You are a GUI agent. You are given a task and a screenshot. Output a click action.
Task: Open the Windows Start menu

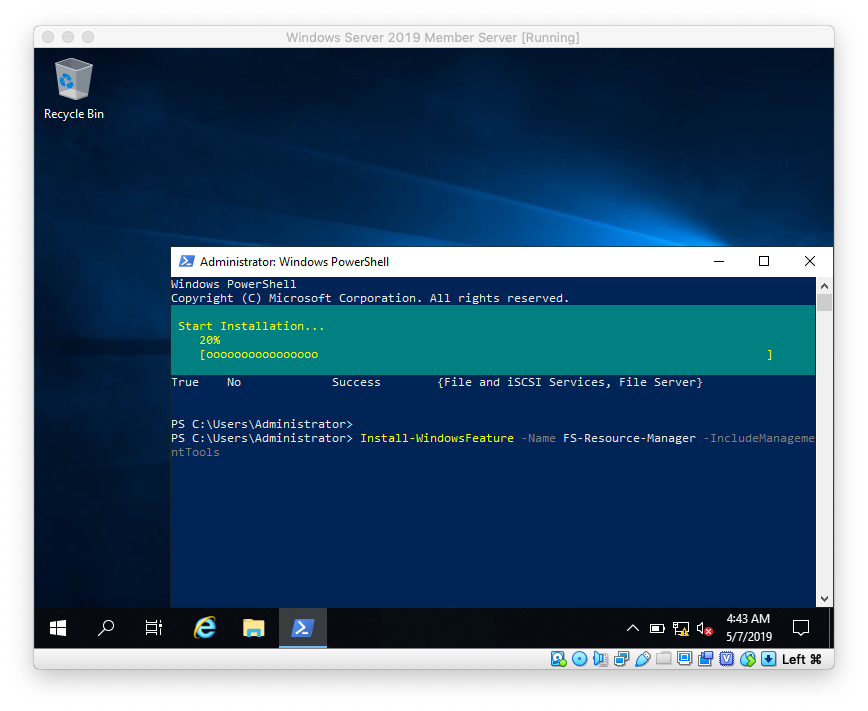58,628
